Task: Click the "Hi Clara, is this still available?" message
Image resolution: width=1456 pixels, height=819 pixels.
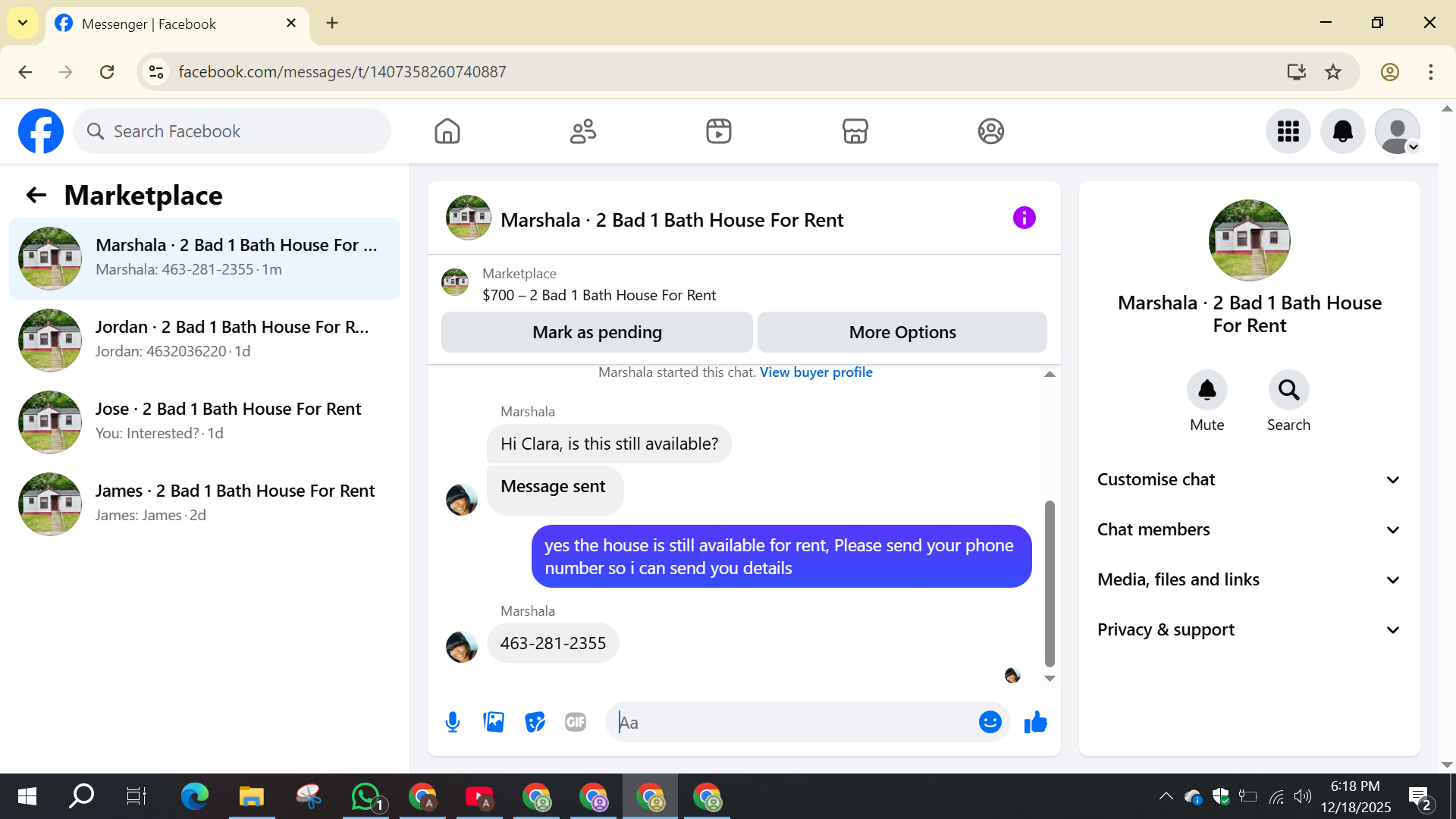Action: (609, 444)
